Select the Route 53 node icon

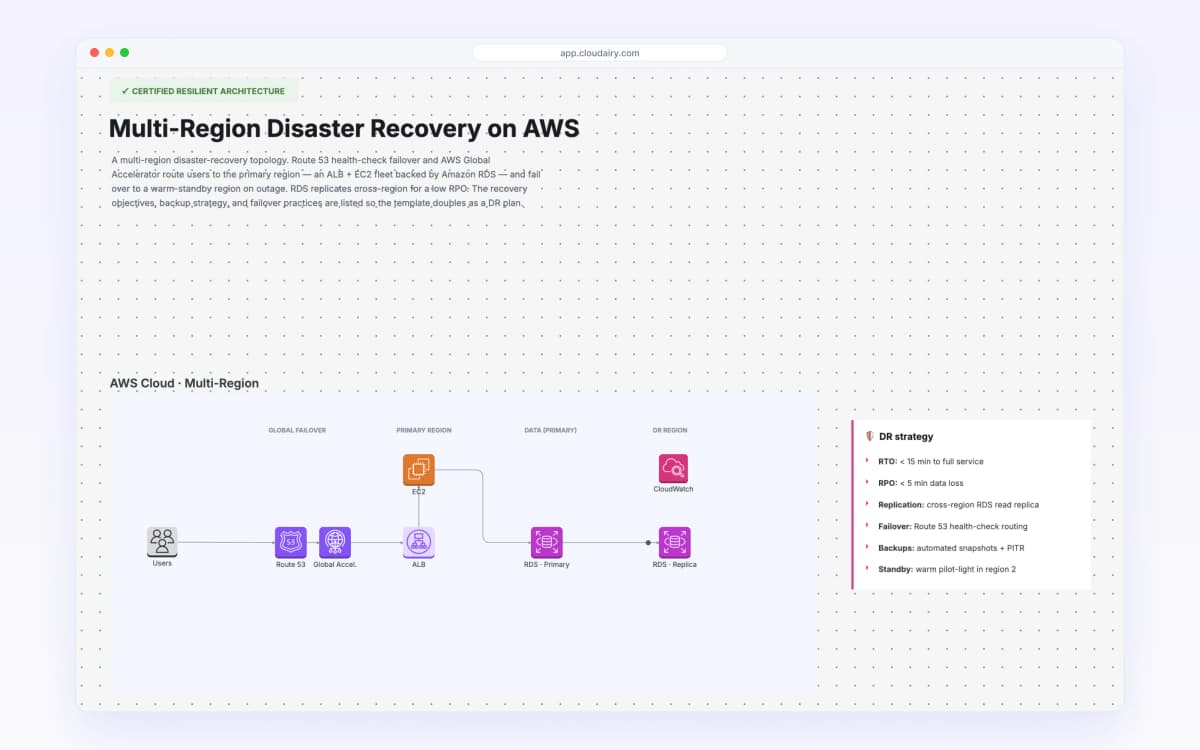pos(290,542)
